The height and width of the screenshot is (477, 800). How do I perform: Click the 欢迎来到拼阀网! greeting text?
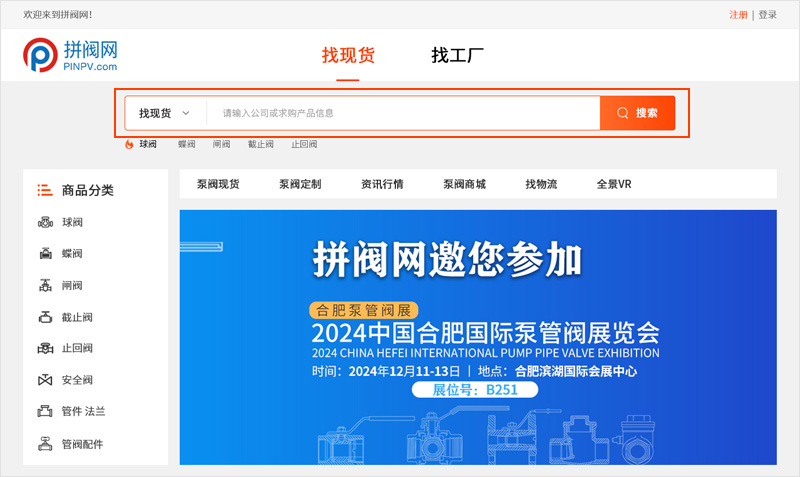point(57,15)
